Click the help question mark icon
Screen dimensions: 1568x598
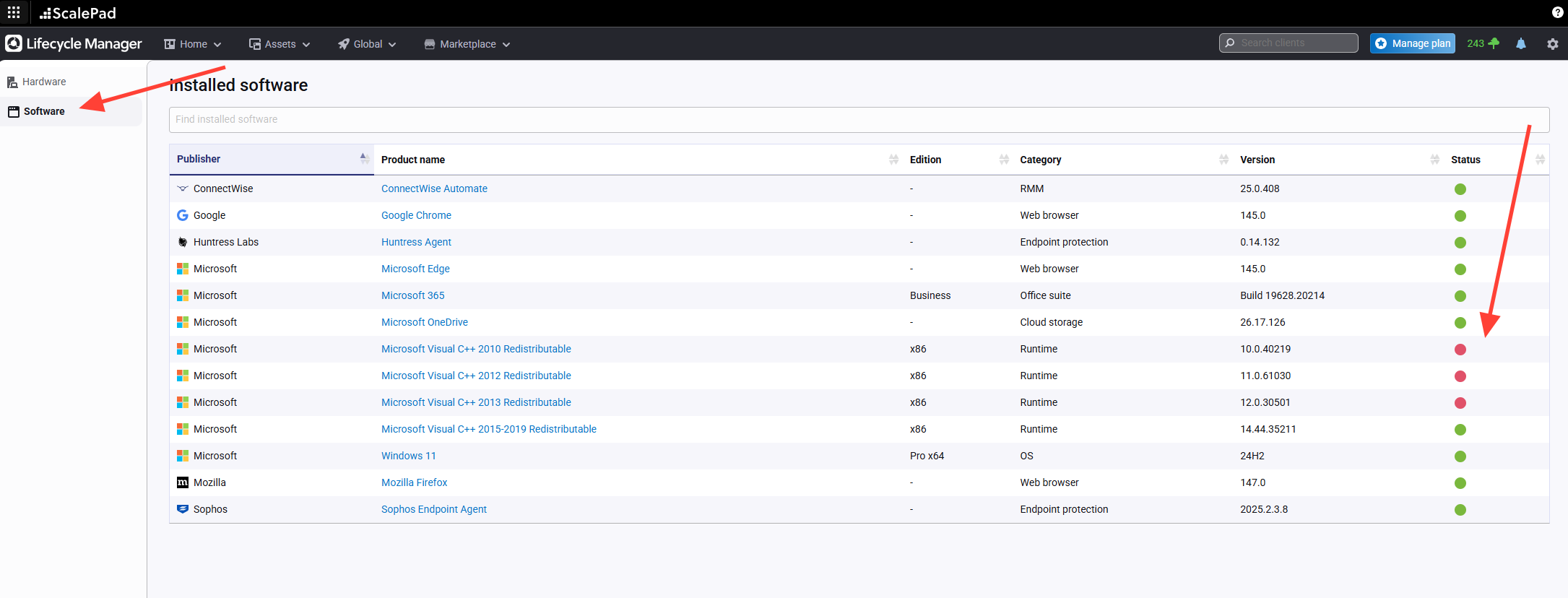1557,12
